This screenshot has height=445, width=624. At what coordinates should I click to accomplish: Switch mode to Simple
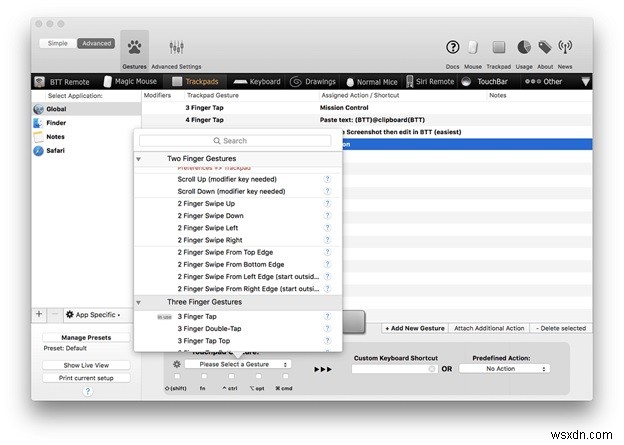tap(58, 43)
